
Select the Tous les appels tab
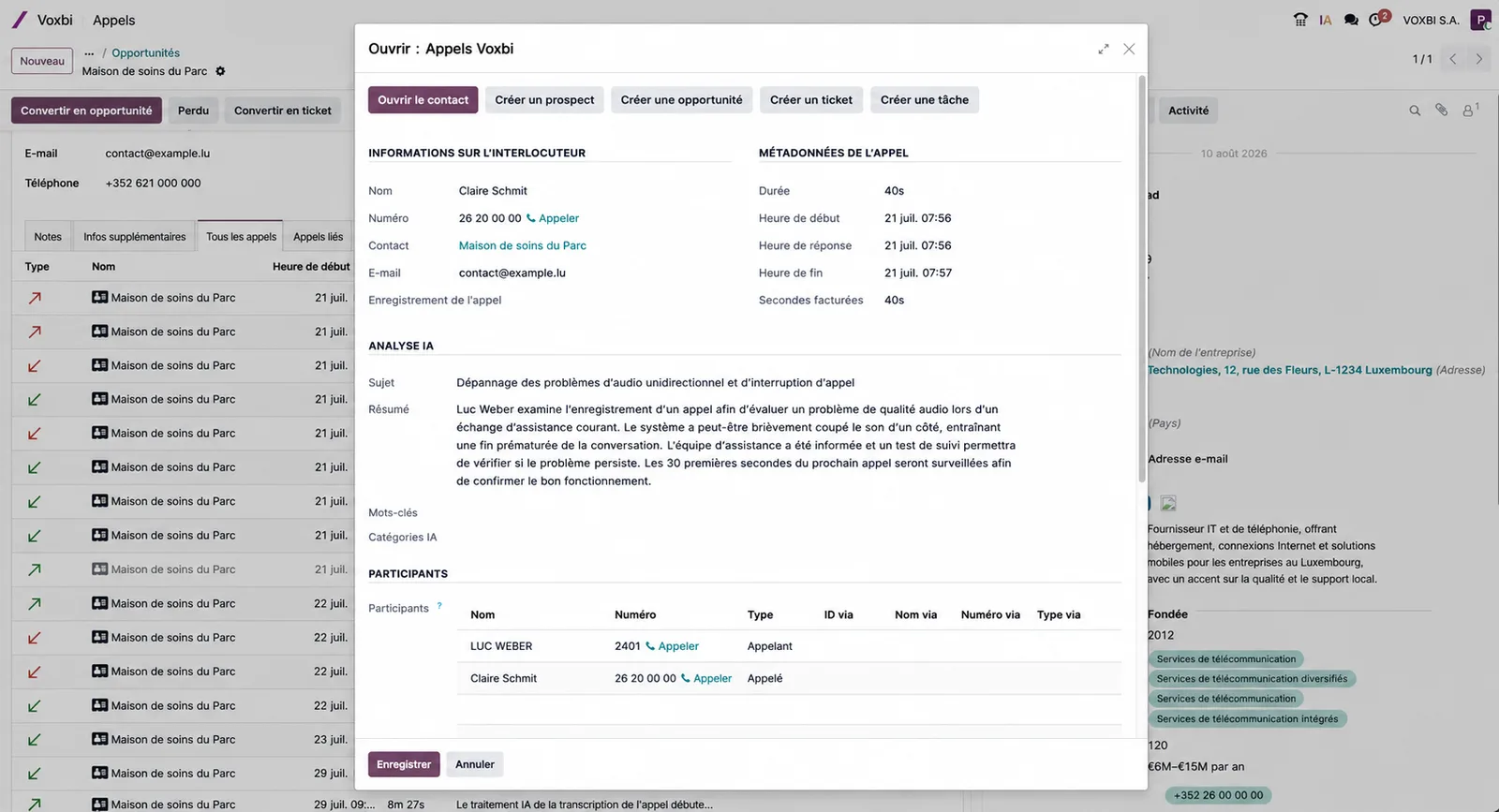tap(242, 237)
